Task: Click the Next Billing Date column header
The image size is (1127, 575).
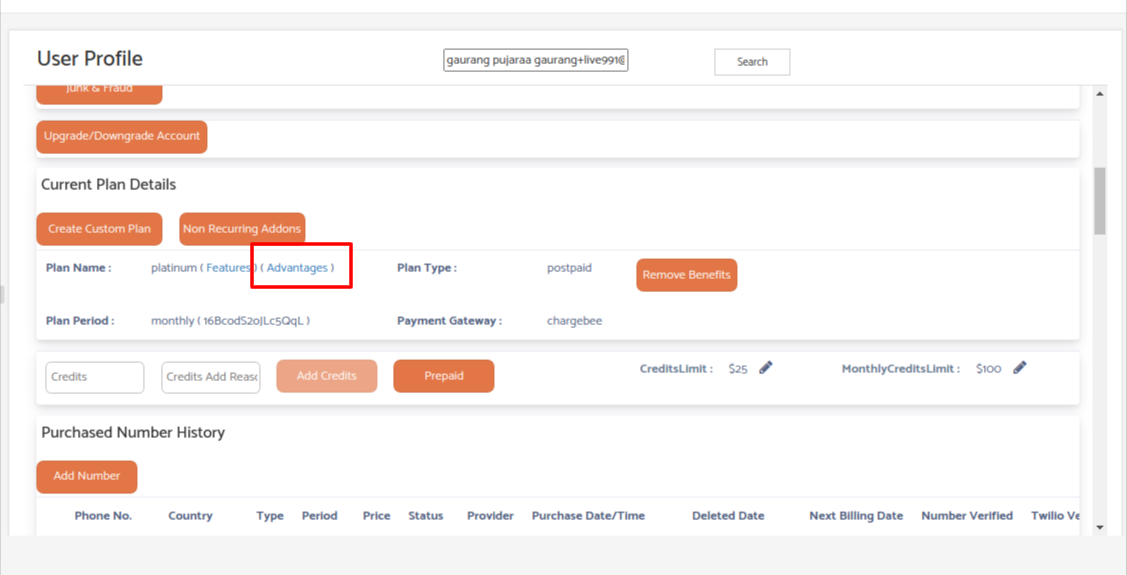Action: [856, 516]
